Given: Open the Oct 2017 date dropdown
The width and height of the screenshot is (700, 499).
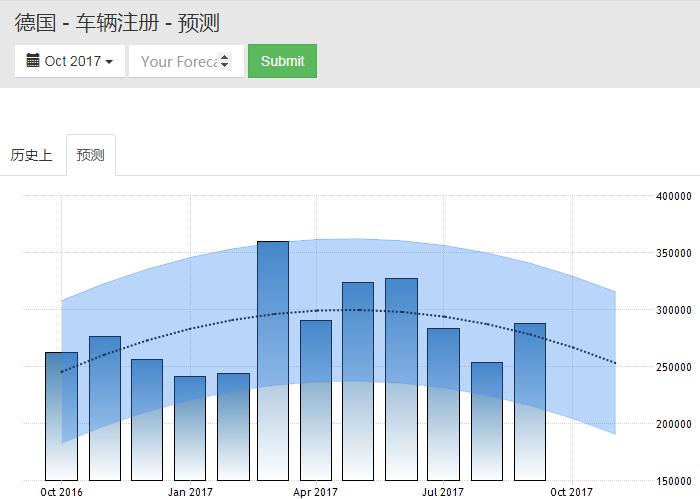Looking at the screenshot, I should point(70,61).
